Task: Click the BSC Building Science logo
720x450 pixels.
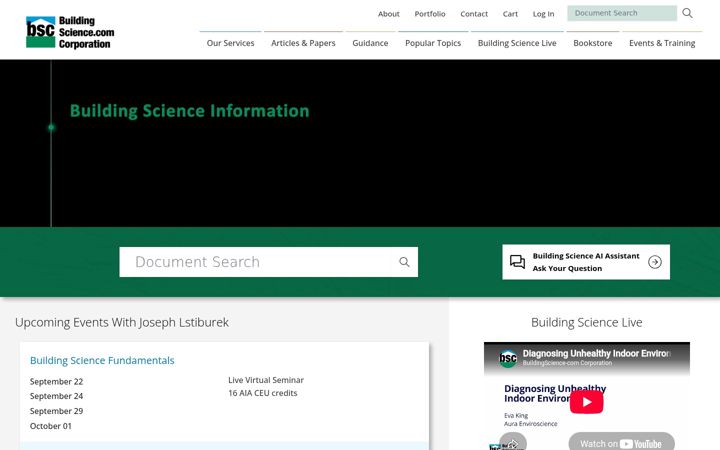Action: coord(70,32)
